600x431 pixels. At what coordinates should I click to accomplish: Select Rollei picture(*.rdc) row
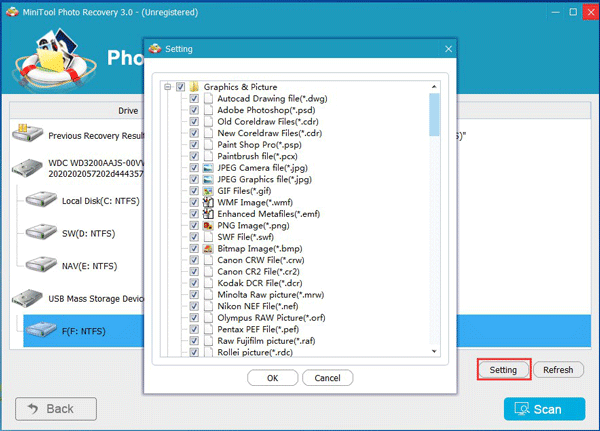click(255, 352)
